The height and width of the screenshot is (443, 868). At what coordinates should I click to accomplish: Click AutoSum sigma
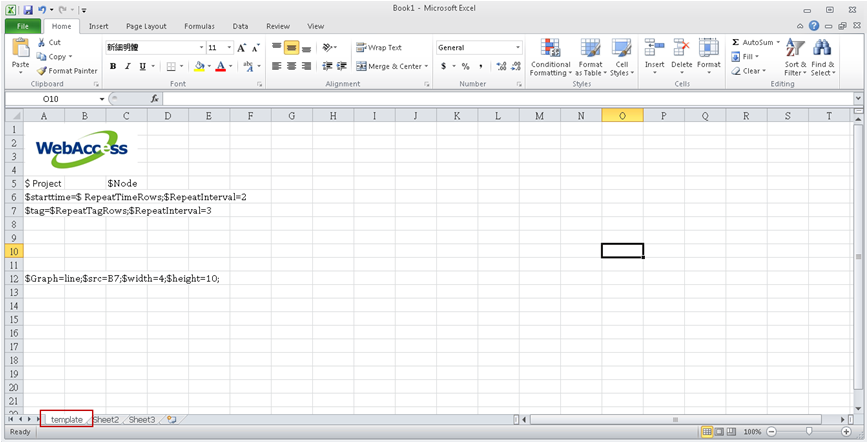736,42
